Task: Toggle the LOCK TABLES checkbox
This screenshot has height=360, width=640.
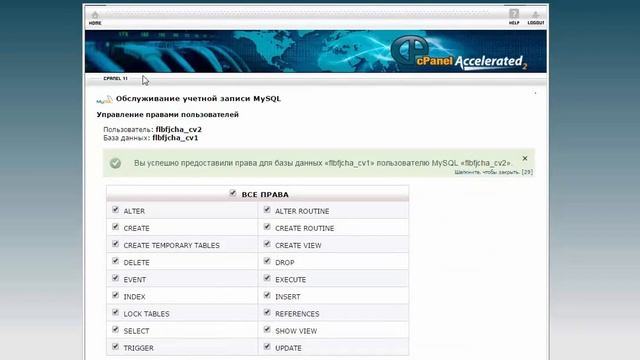Action: tap(116, 313)
